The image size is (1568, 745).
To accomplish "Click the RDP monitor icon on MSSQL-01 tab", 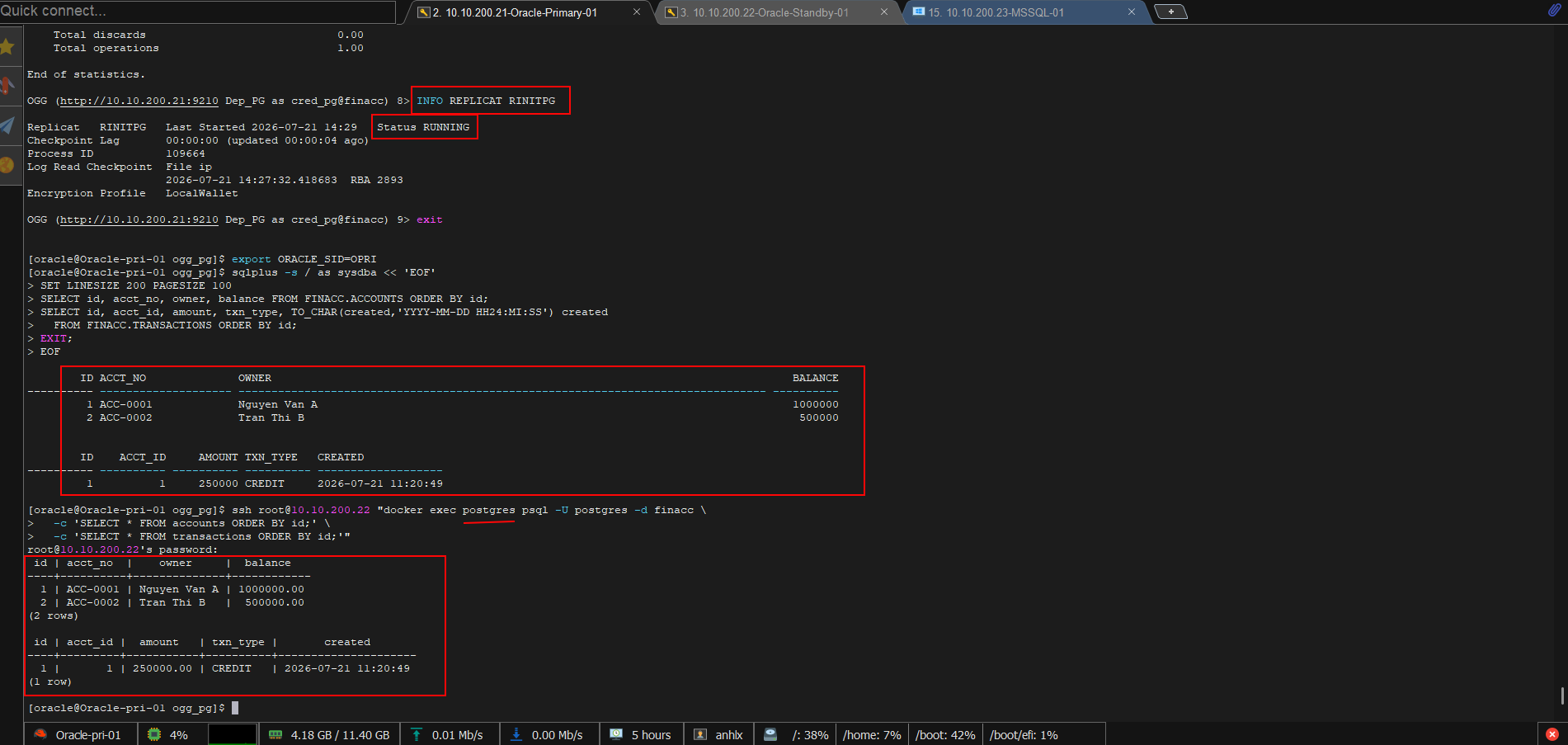I will tap(919, 12).
